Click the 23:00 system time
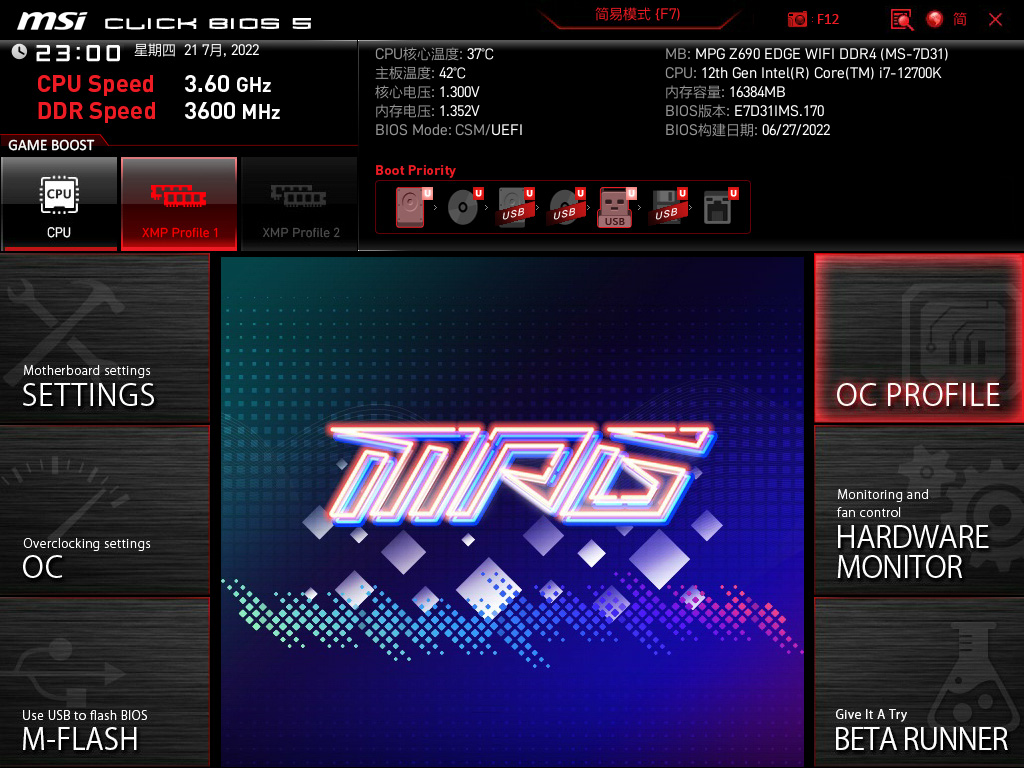Image resolution: width=1024 pixels, height=768 pixels. pos(78,53)
